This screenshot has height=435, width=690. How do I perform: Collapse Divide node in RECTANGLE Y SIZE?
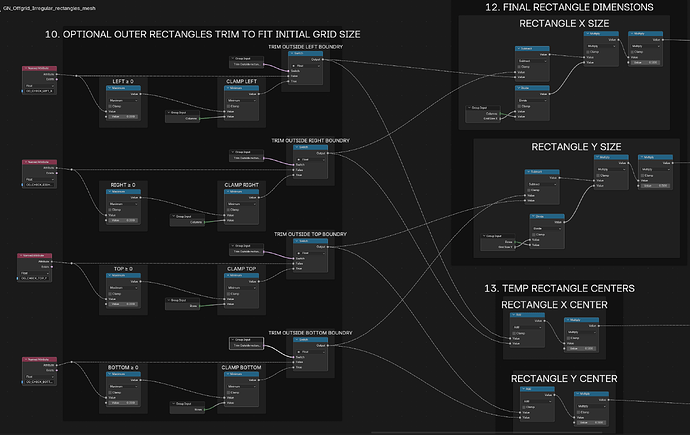(533, 216)
